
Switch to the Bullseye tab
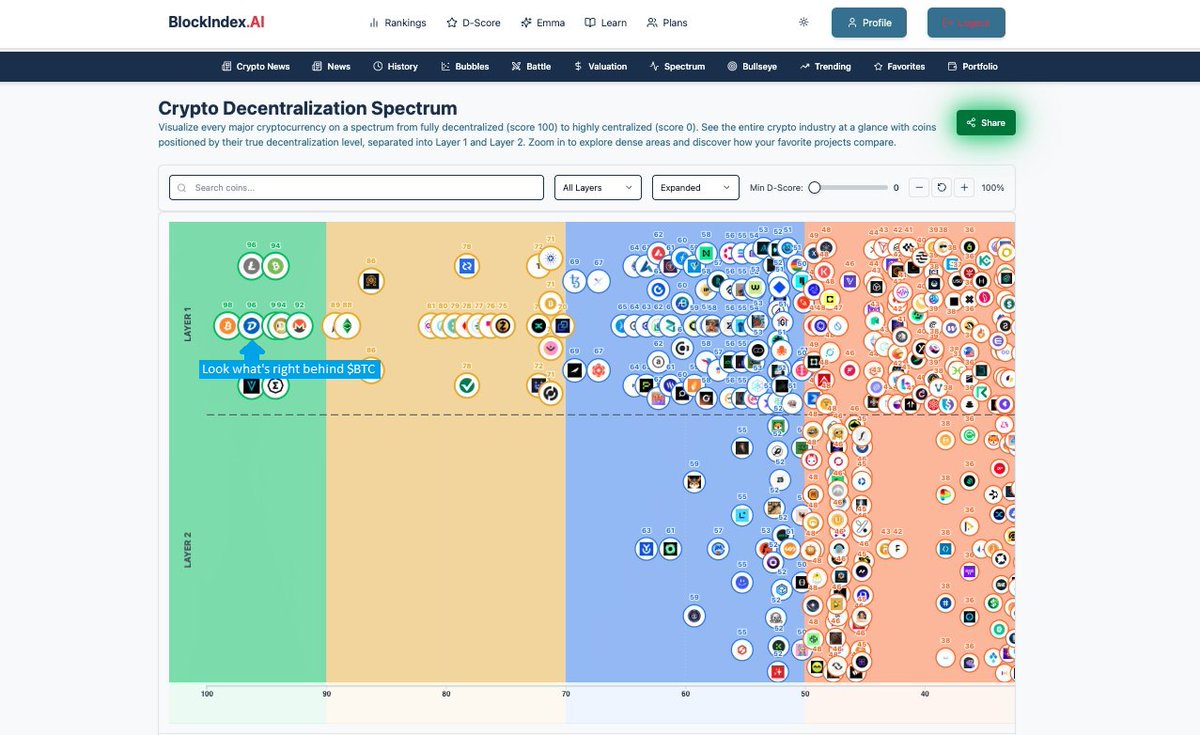(x=752, y=66)
